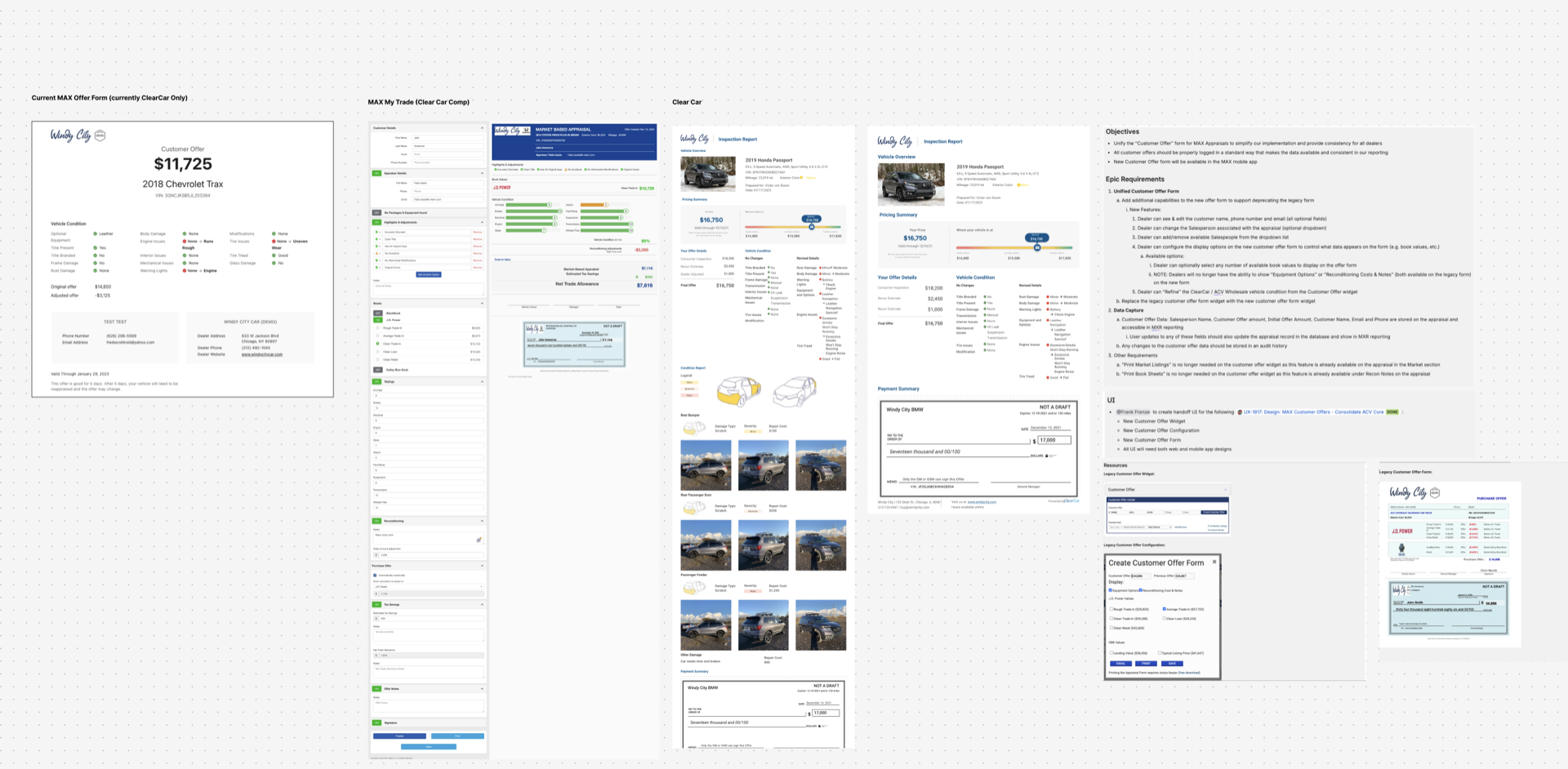
Task: Click the Add Another Option button
Action: point(429,274)
